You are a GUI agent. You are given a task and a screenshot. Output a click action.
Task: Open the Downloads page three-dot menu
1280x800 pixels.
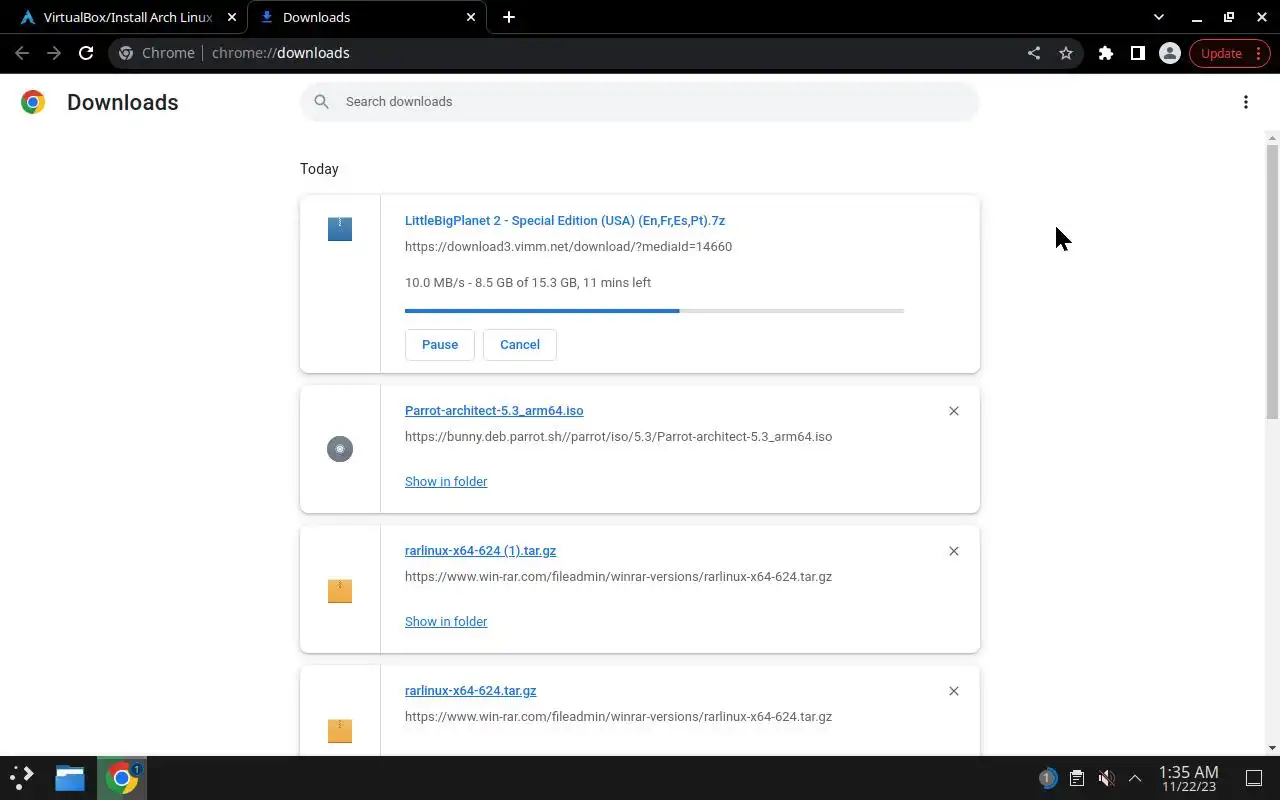coord(1245,102)
